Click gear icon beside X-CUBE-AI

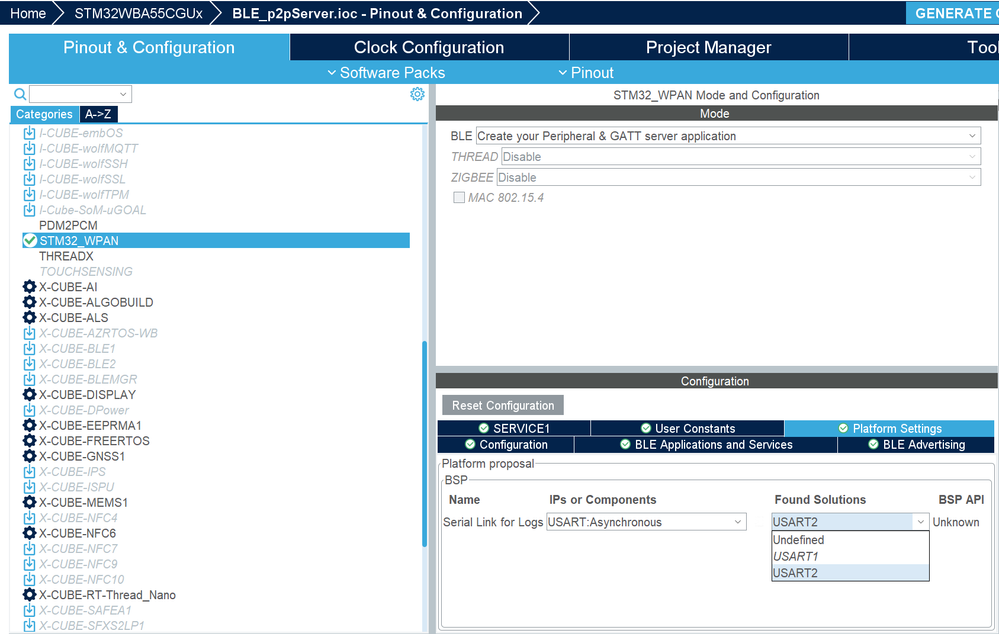(29, 287)
